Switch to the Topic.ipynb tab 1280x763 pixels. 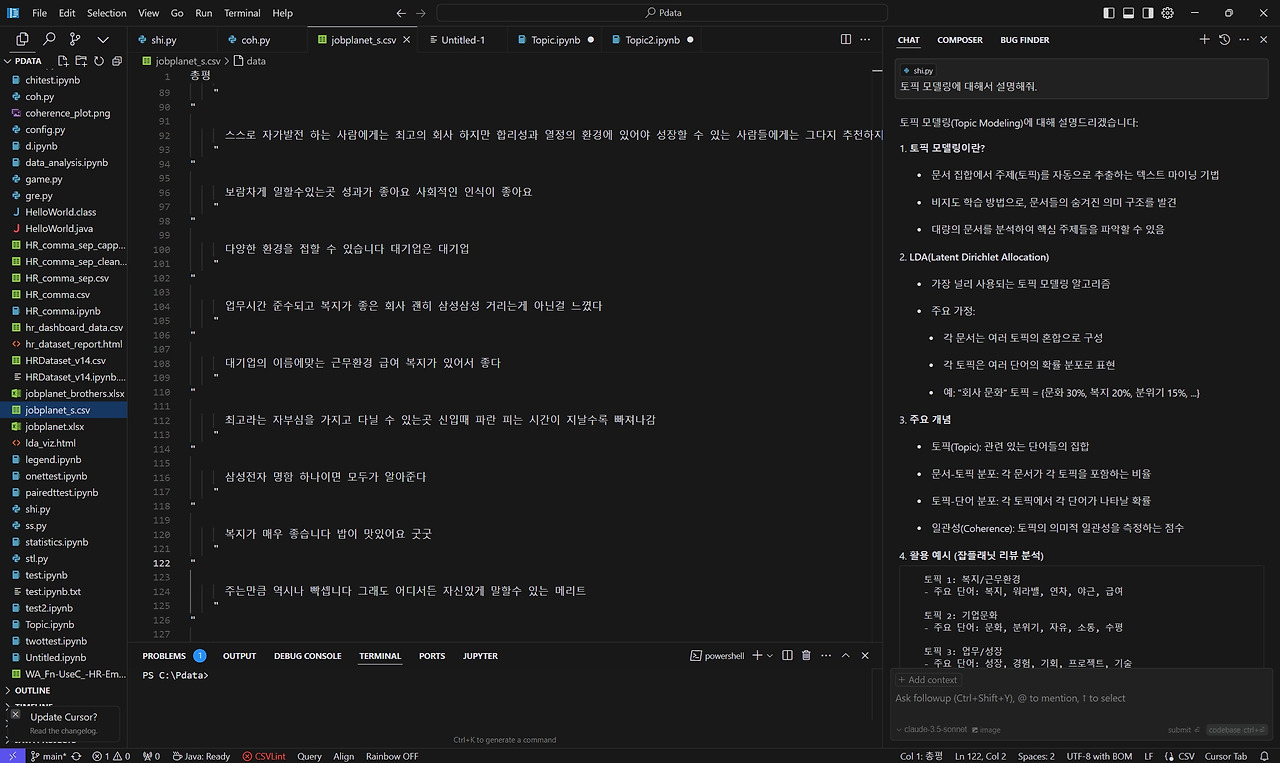555,40
